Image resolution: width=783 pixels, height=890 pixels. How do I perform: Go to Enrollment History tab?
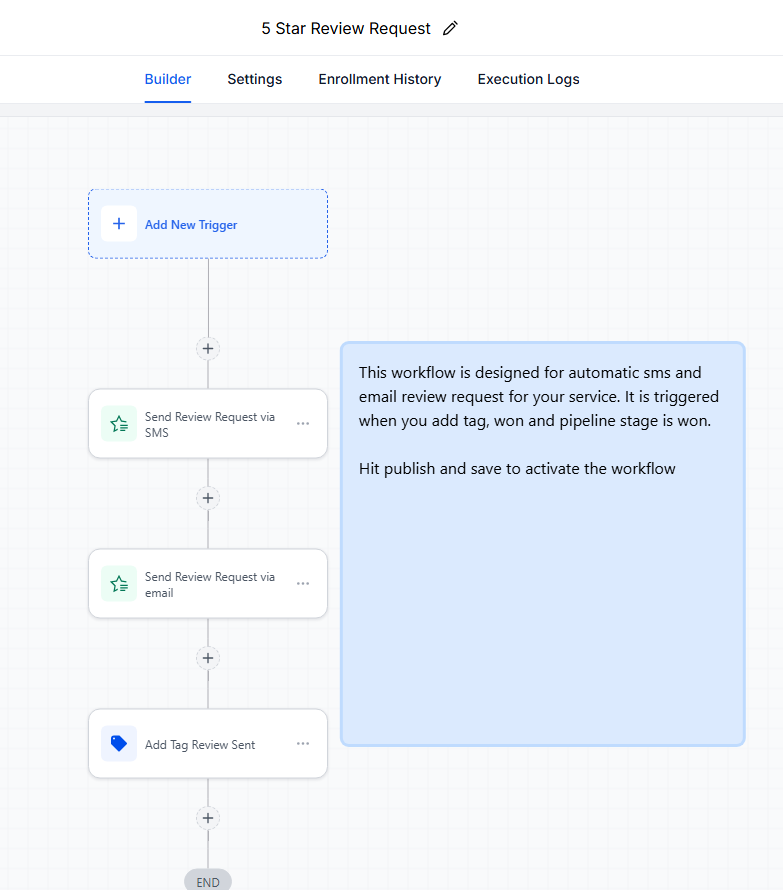point(379,79)
